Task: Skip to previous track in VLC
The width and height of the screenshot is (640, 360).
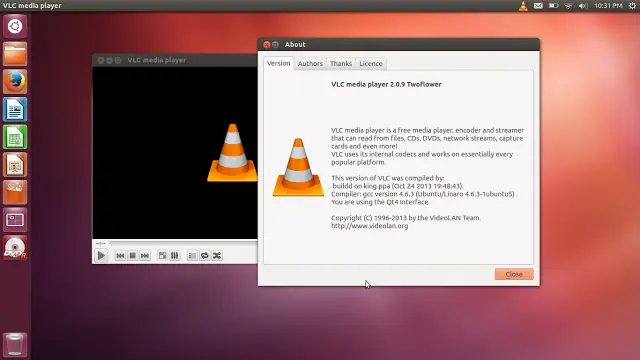Action: coord(120,256)
